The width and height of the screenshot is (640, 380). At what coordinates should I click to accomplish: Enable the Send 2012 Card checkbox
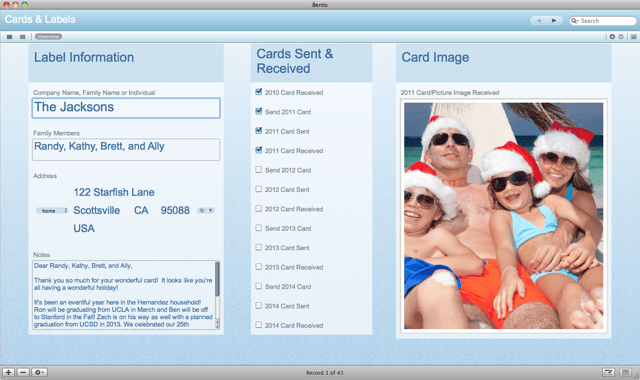pos(258,169)
